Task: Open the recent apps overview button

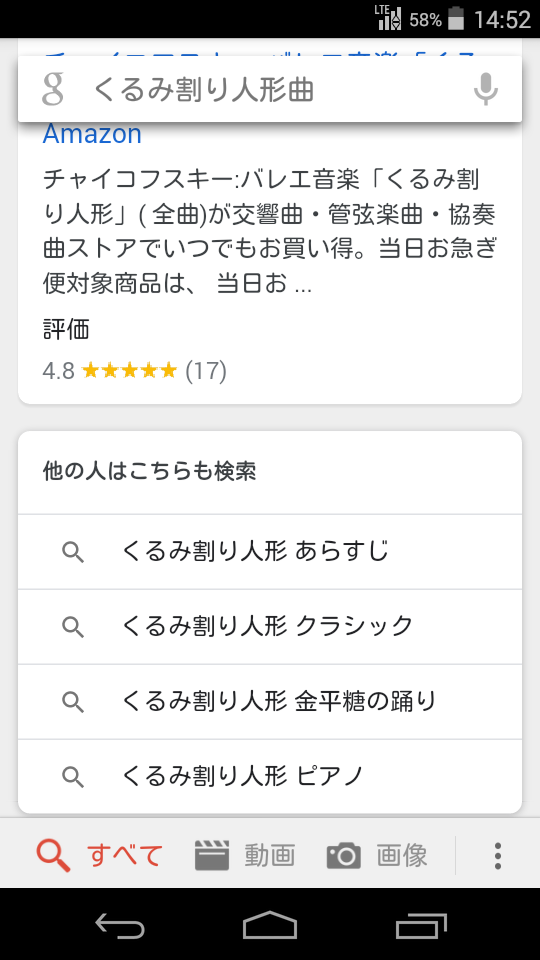Action: tap(421, 925)
